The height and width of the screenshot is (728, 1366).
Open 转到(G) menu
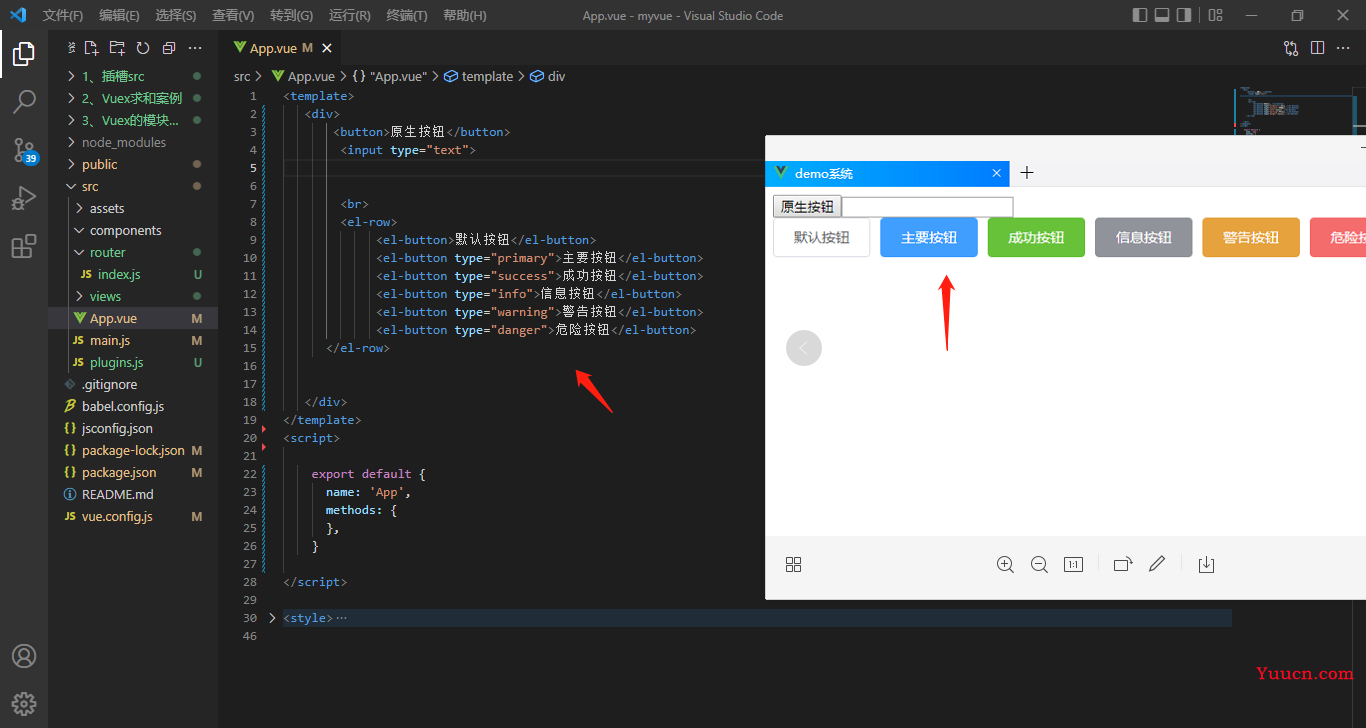tap(291, 15)
